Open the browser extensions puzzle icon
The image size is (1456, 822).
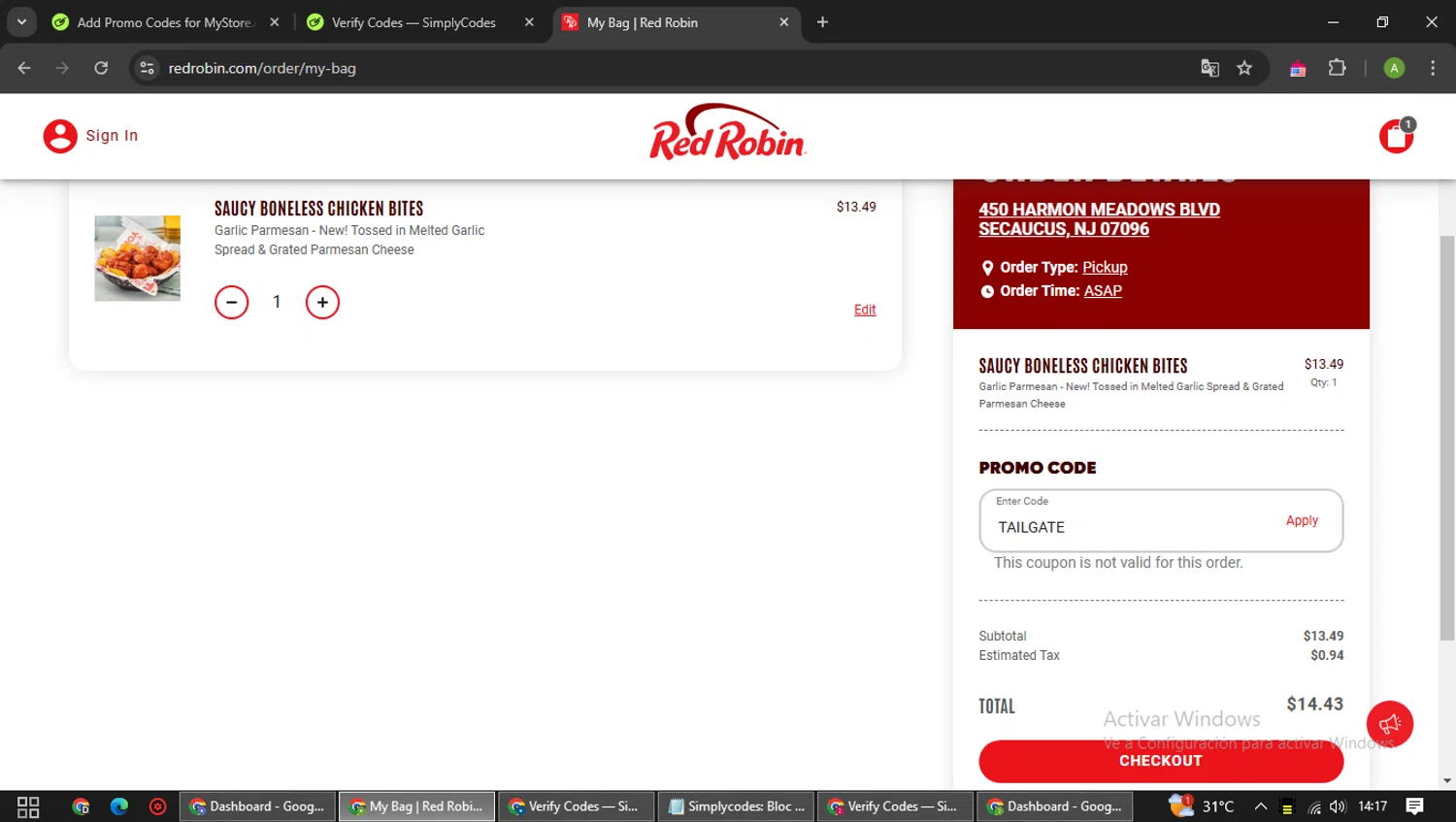[x=1337, y=68]
